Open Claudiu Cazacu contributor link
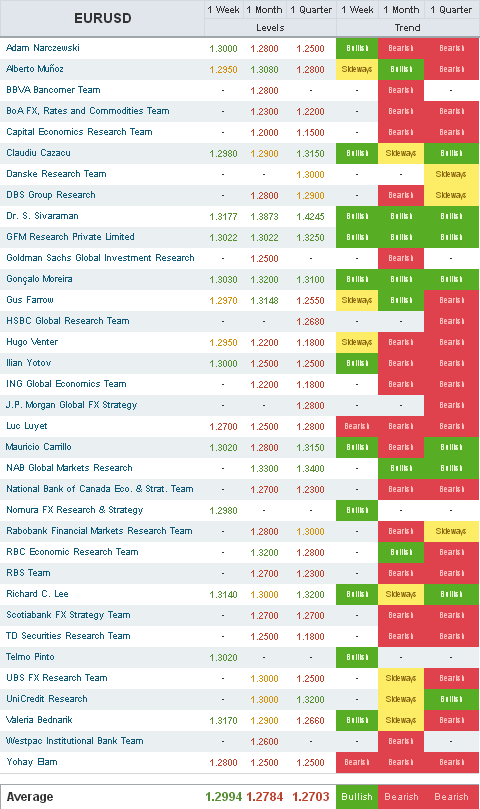Screen dimensions: 480x809 [x=38, y=153]
